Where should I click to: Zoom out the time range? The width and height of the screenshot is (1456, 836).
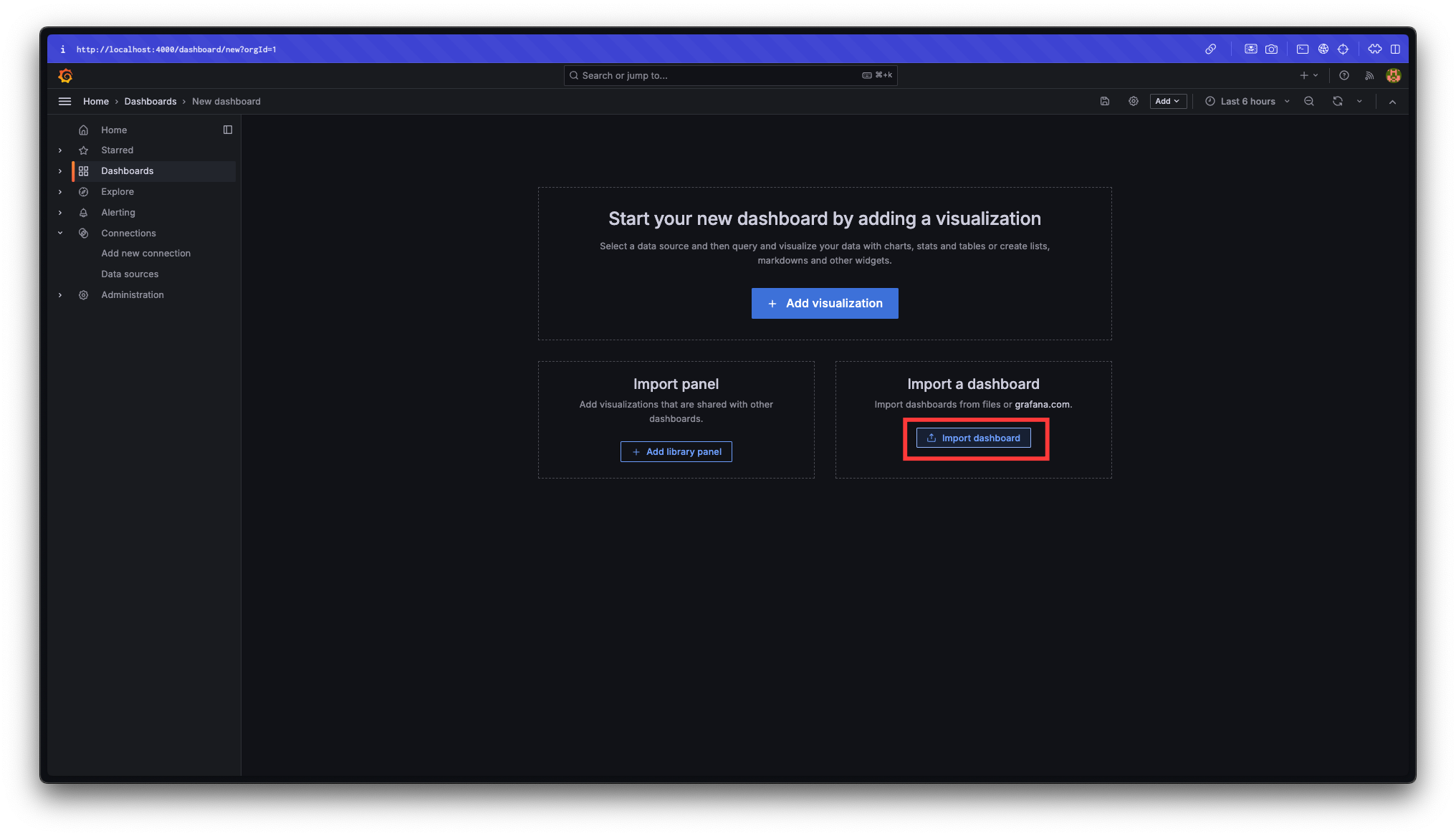point(1308,101)
